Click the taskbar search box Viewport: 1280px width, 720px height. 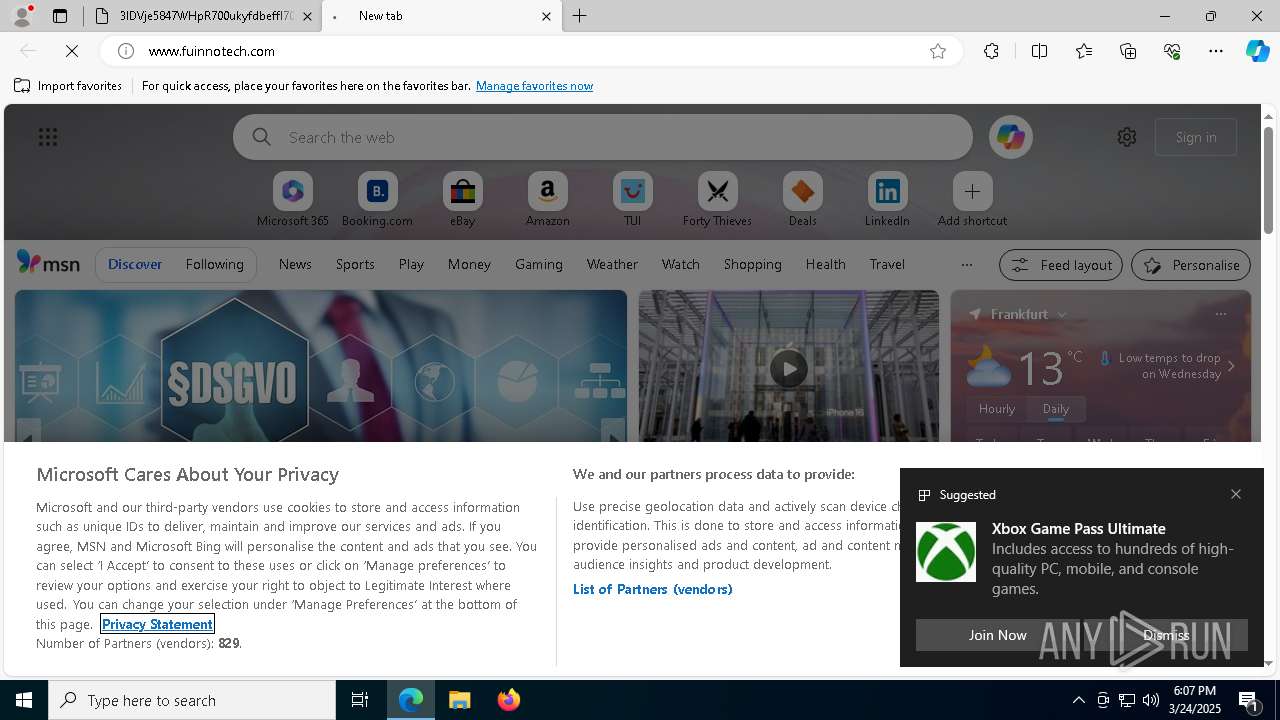[x=192, y=700]
